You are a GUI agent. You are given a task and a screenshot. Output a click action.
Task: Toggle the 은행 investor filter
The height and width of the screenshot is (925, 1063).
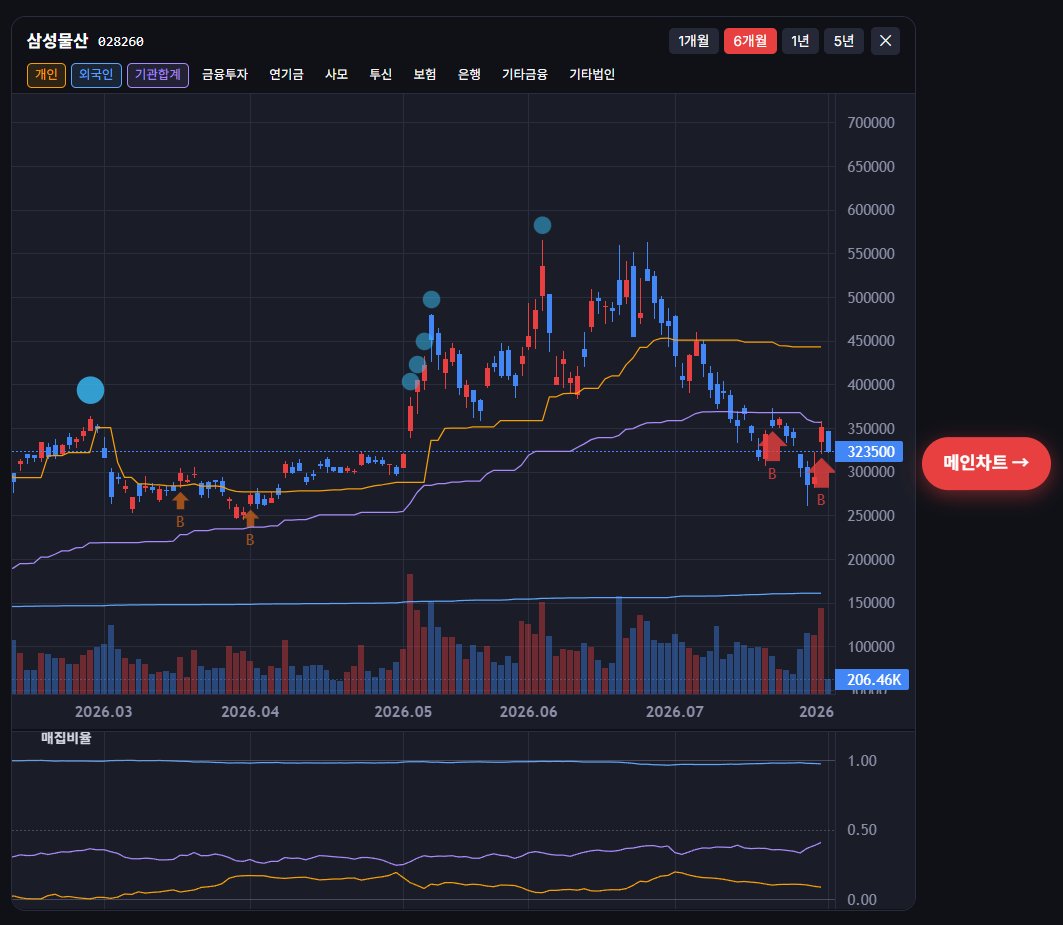click(469, 75)
